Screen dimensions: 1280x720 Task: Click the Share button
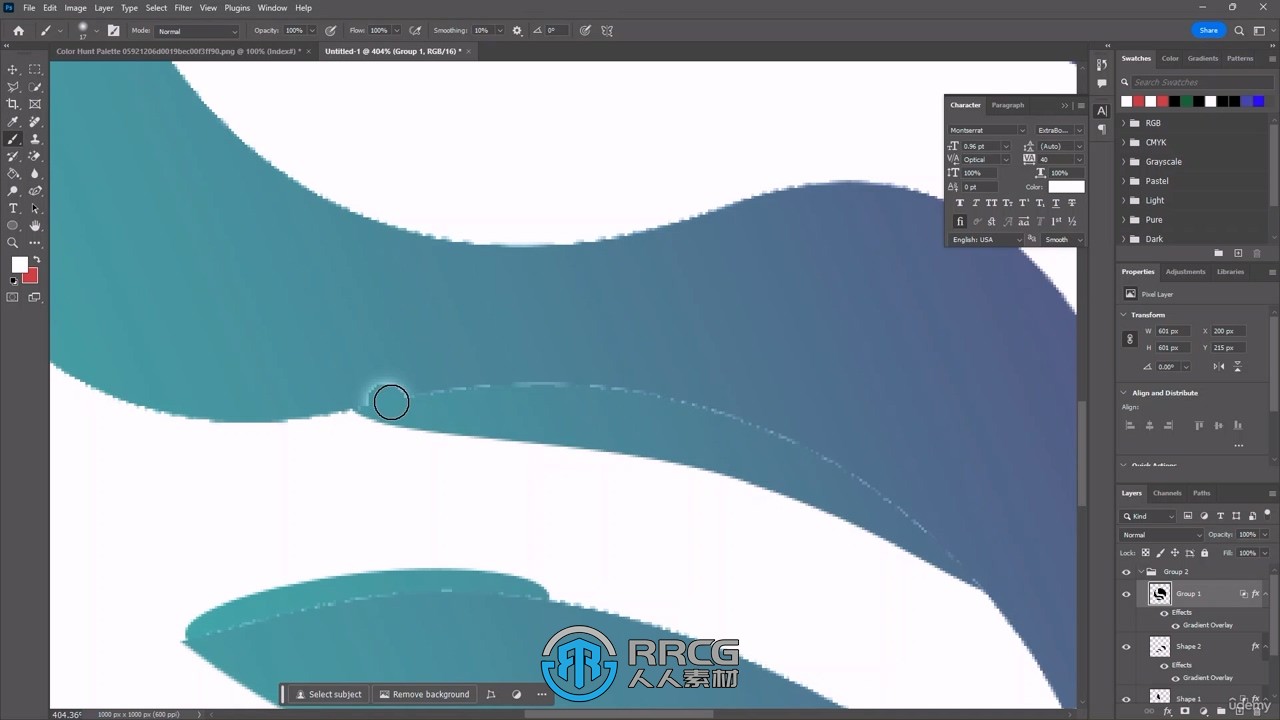point(1209,31)
